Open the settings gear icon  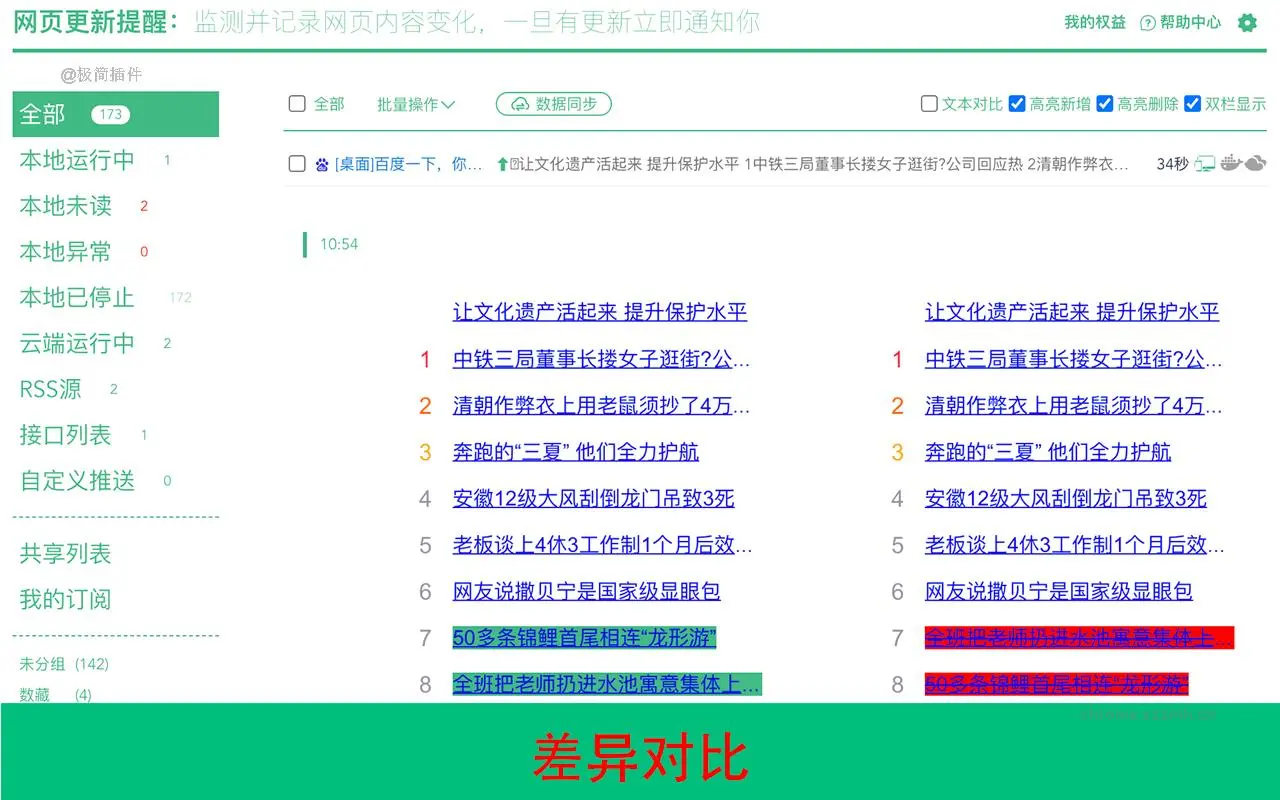coord(1247,22)
